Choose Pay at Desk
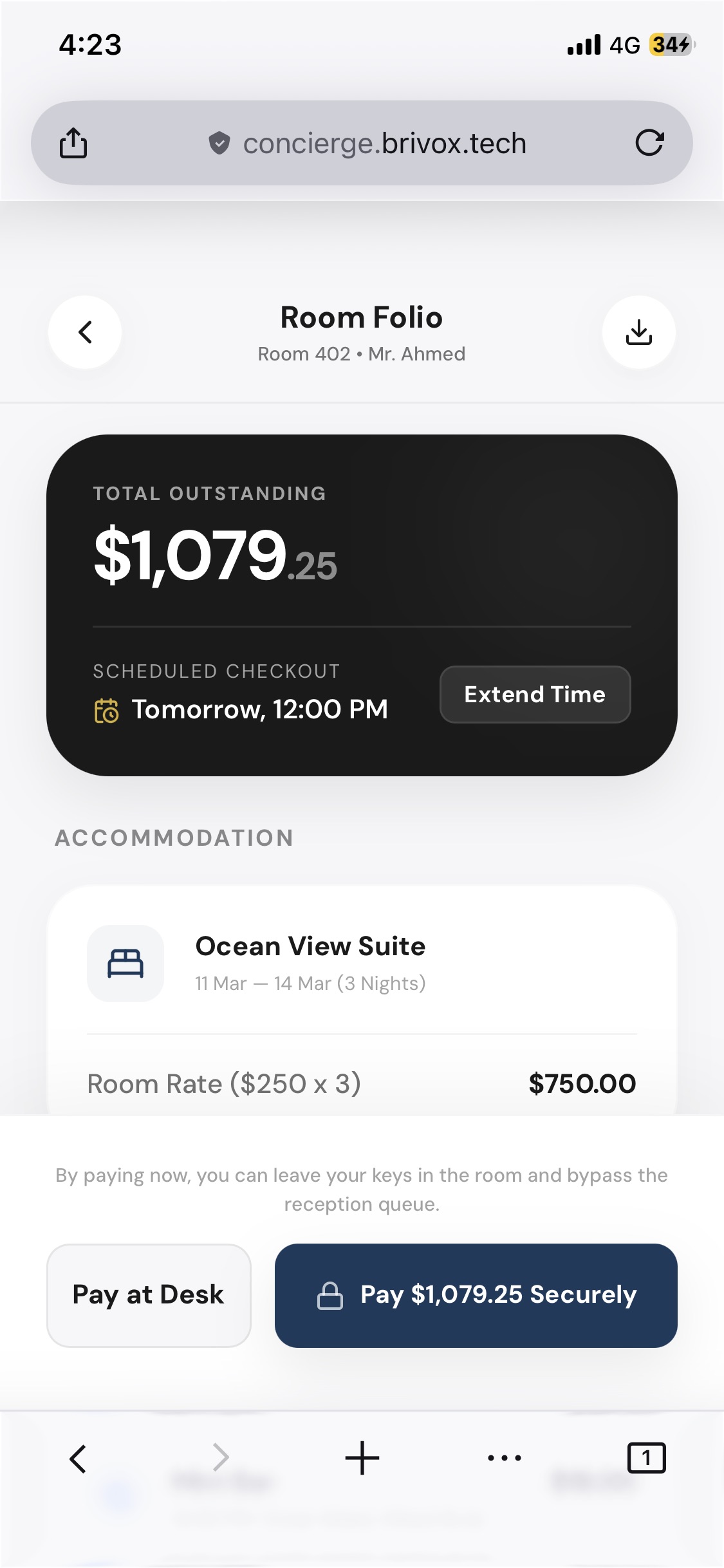The image size is (724, 1568). (x=149, y=1295)
